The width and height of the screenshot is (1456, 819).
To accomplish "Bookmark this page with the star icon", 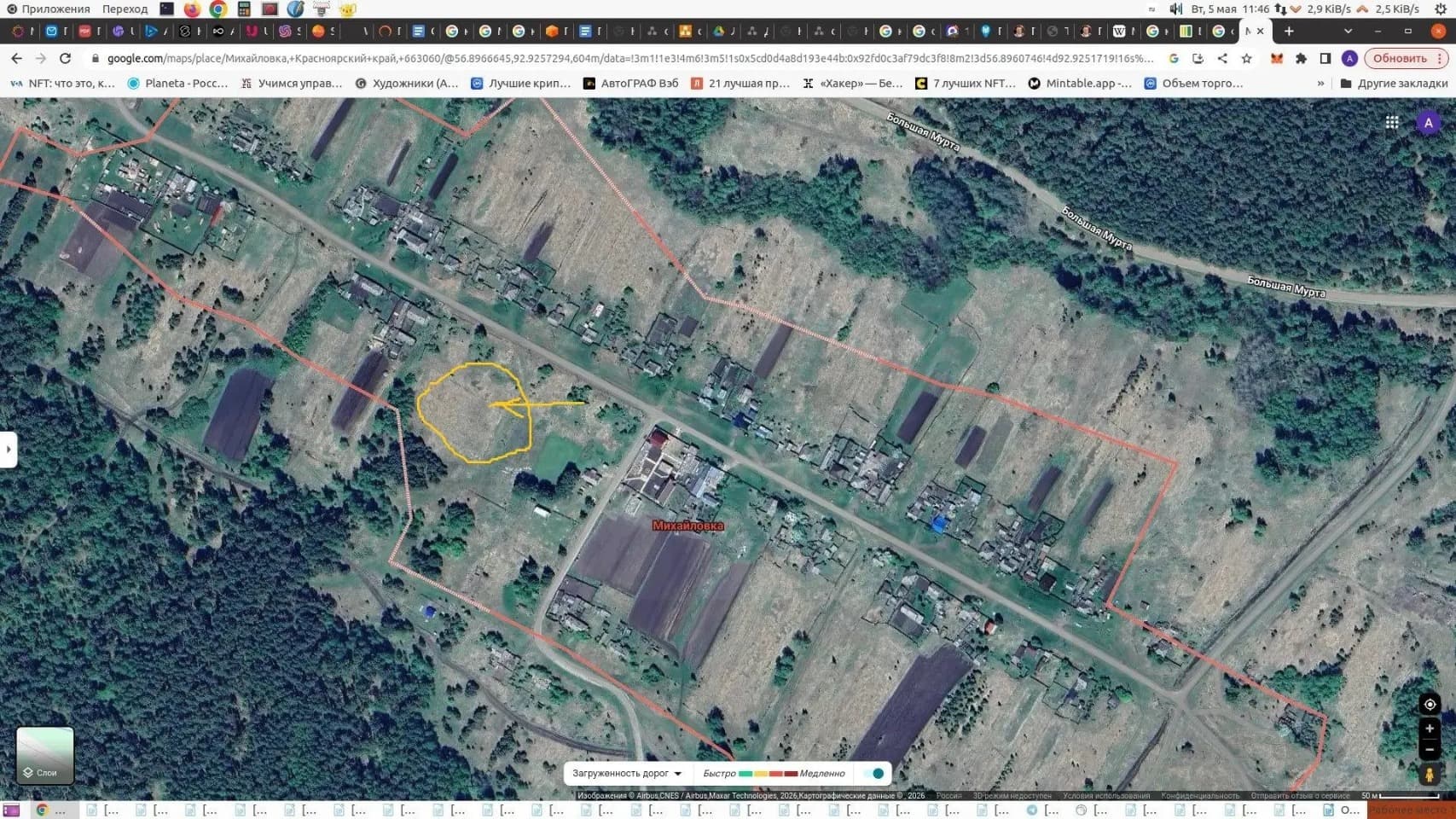I will pyautogui.click(x=1246, y=58).
